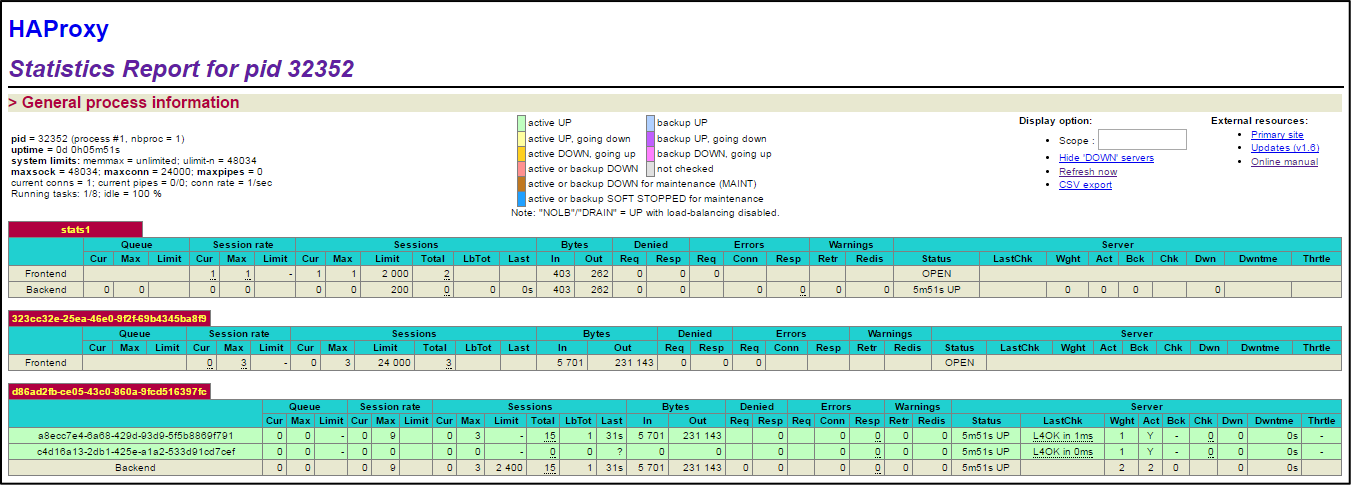Click the orange 'active DOWN, going up' swatch
The height and width of the screenshot is (485, 1351).
(521, 154)
